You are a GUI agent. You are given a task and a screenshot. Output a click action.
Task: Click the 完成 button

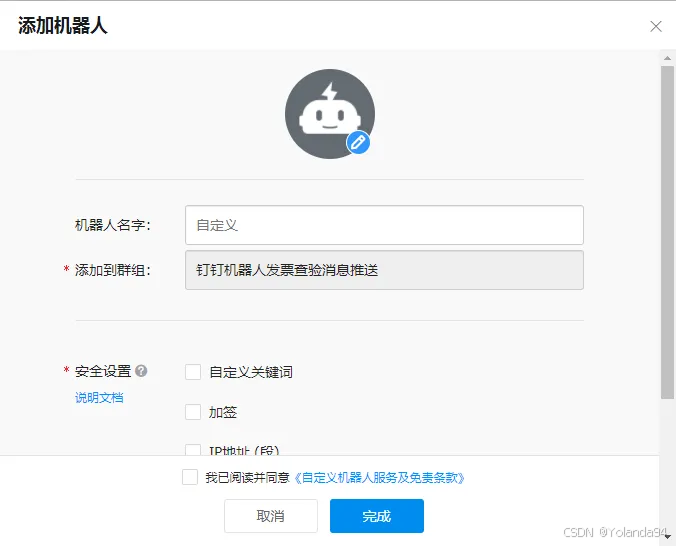pos(377,516)
